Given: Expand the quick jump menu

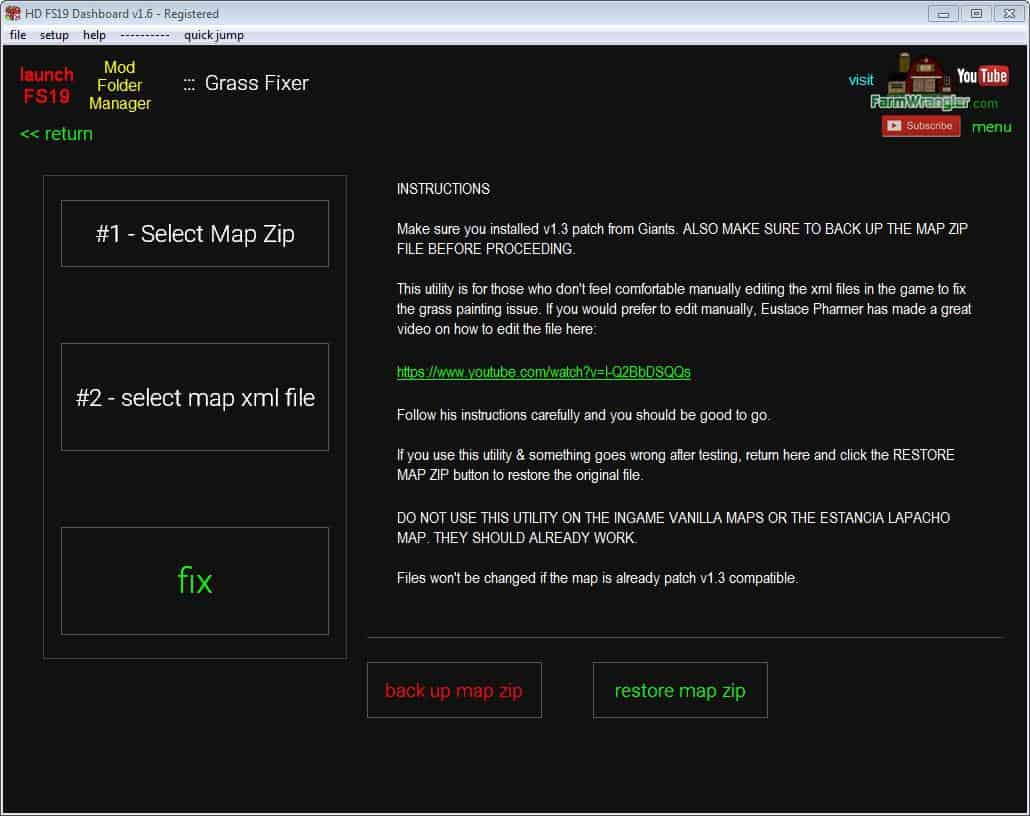Looking at the screenshot, I should (213, 35).
